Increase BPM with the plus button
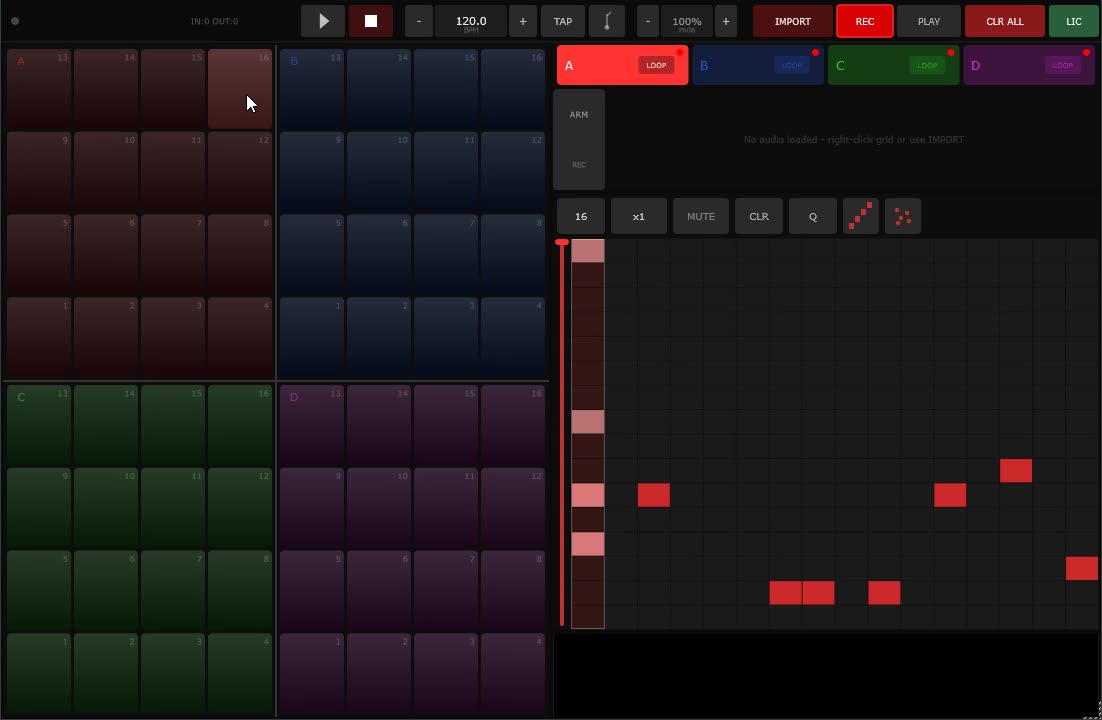The width and height of the screenshot is (1102, 720). pos(522,21)
